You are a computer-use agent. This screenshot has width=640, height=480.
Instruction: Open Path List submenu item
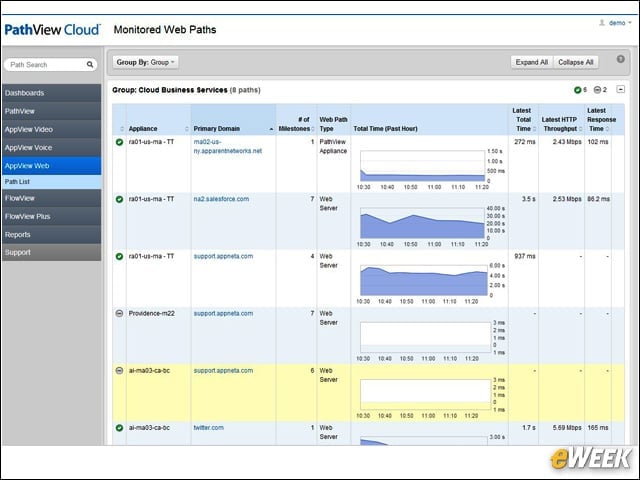tap(51, 182)
